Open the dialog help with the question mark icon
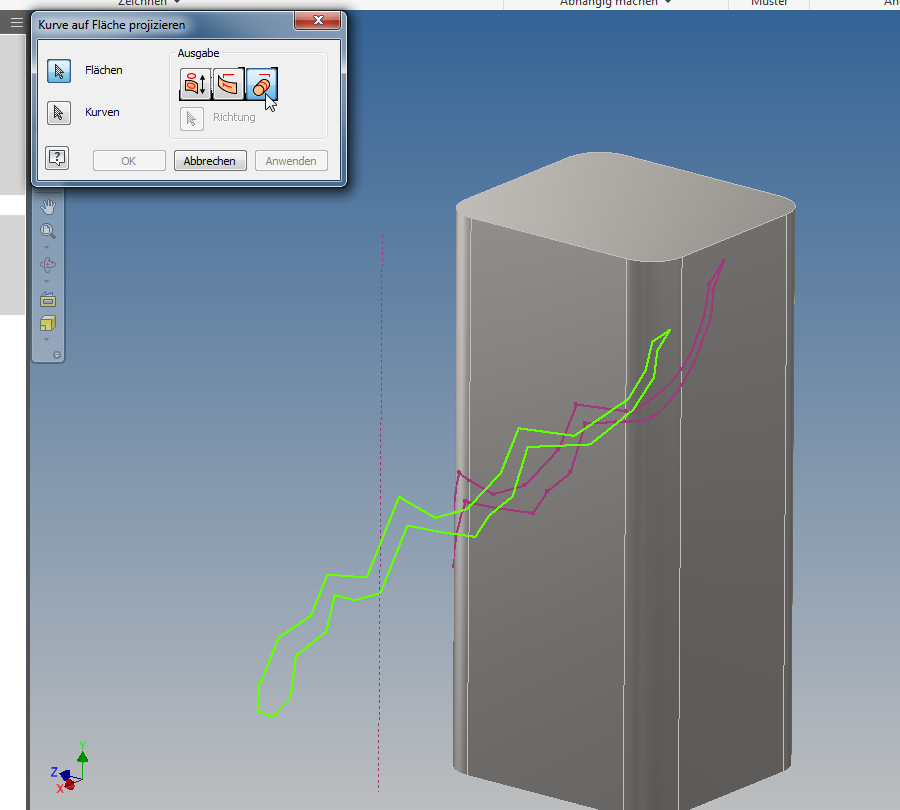The height and width of the screenshot is (810, 900). 57,158
